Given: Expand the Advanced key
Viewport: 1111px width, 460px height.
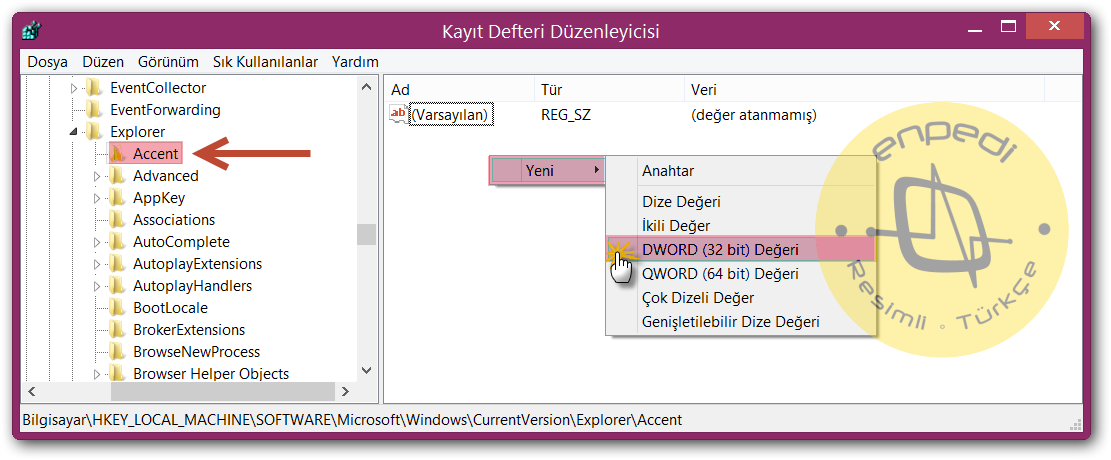Looking at the screenshot, I should click(97, 176).
